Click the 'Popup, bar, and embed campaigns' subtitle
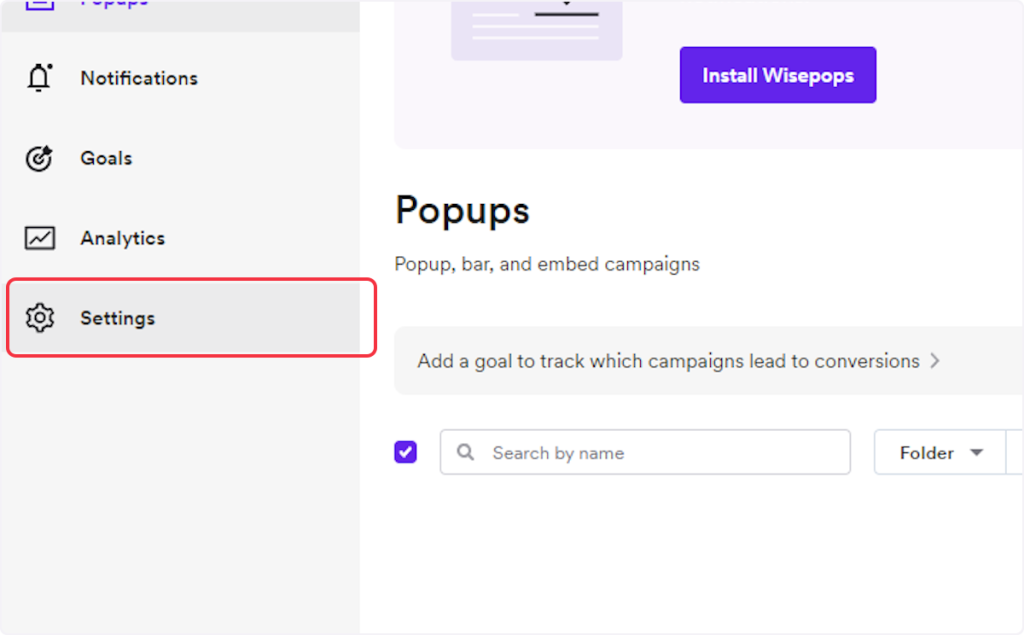1024x635 pixels. tap(547, 264)
